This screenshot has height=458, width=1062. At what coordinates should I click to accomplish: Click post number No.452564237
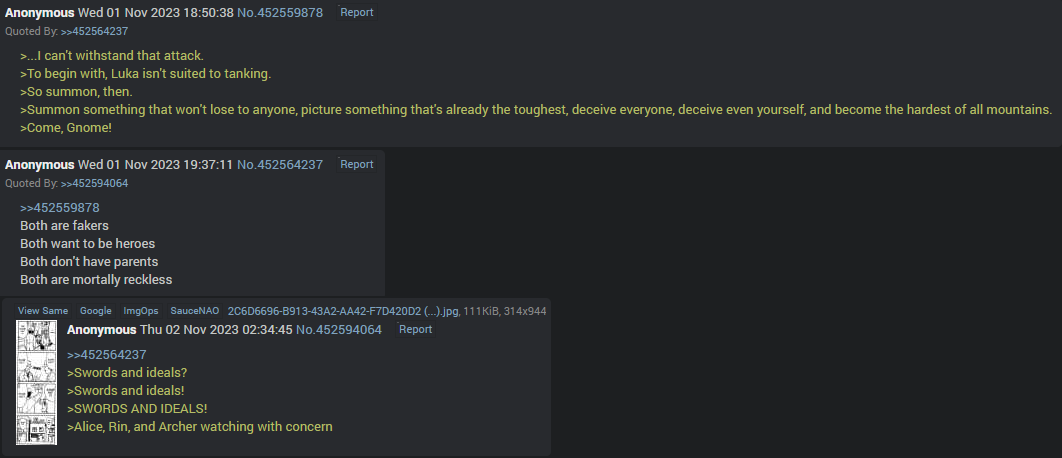tap(280, 164)
